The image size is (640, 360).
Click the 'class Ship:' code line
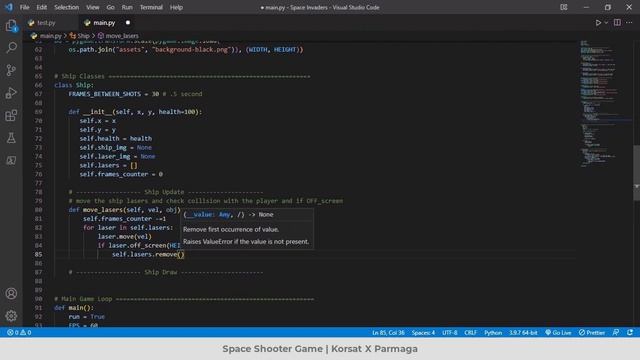pos(74,85)
